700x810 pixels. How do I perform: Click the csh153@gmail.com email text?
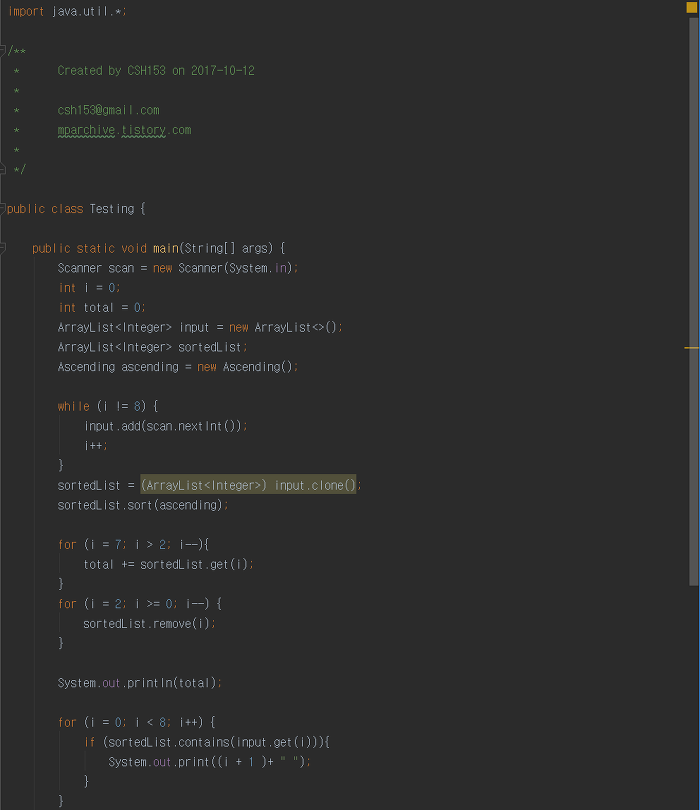click(108, 110)
